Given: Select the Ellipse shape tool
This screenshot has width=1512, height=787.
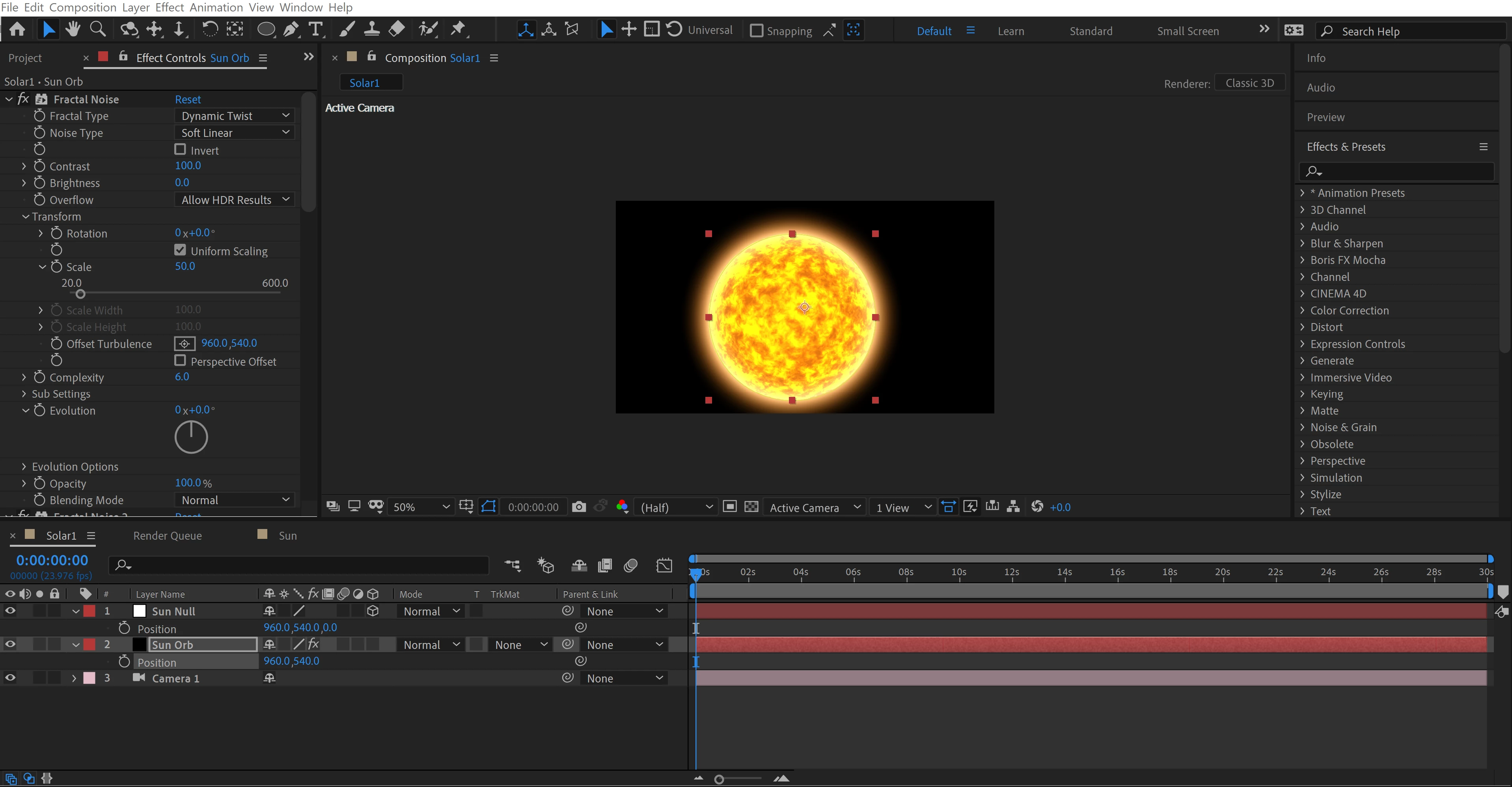Looking at the screenshot, I should point(266,29).
